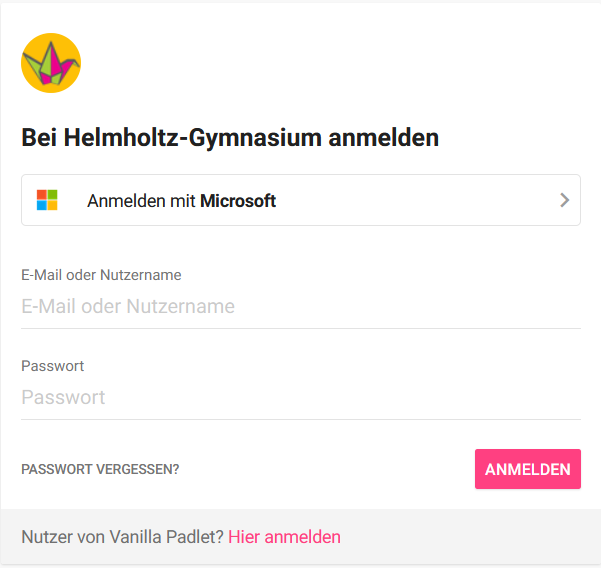Click the Microsoft four-square logo icon
This screenshot has width=601, height=568.
(x=47, y=200)
